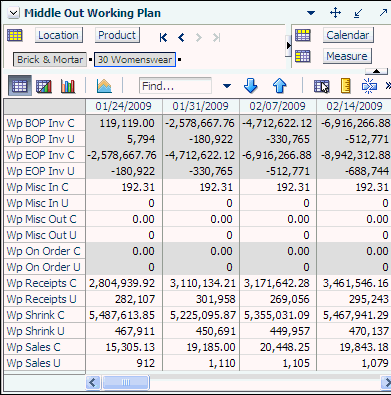This screenshot has width=391, height=395.
Task: Go to the previous page position
Action: pos(181,38)
